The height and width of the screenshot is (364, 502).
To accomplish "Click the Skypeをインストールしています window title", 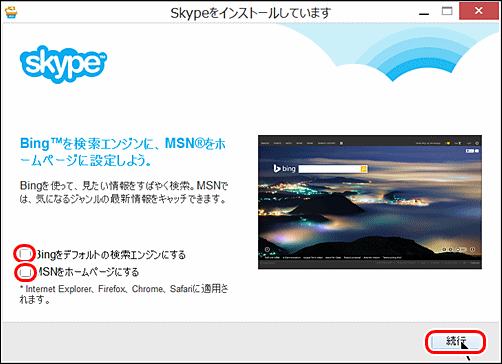I will 251,13.
